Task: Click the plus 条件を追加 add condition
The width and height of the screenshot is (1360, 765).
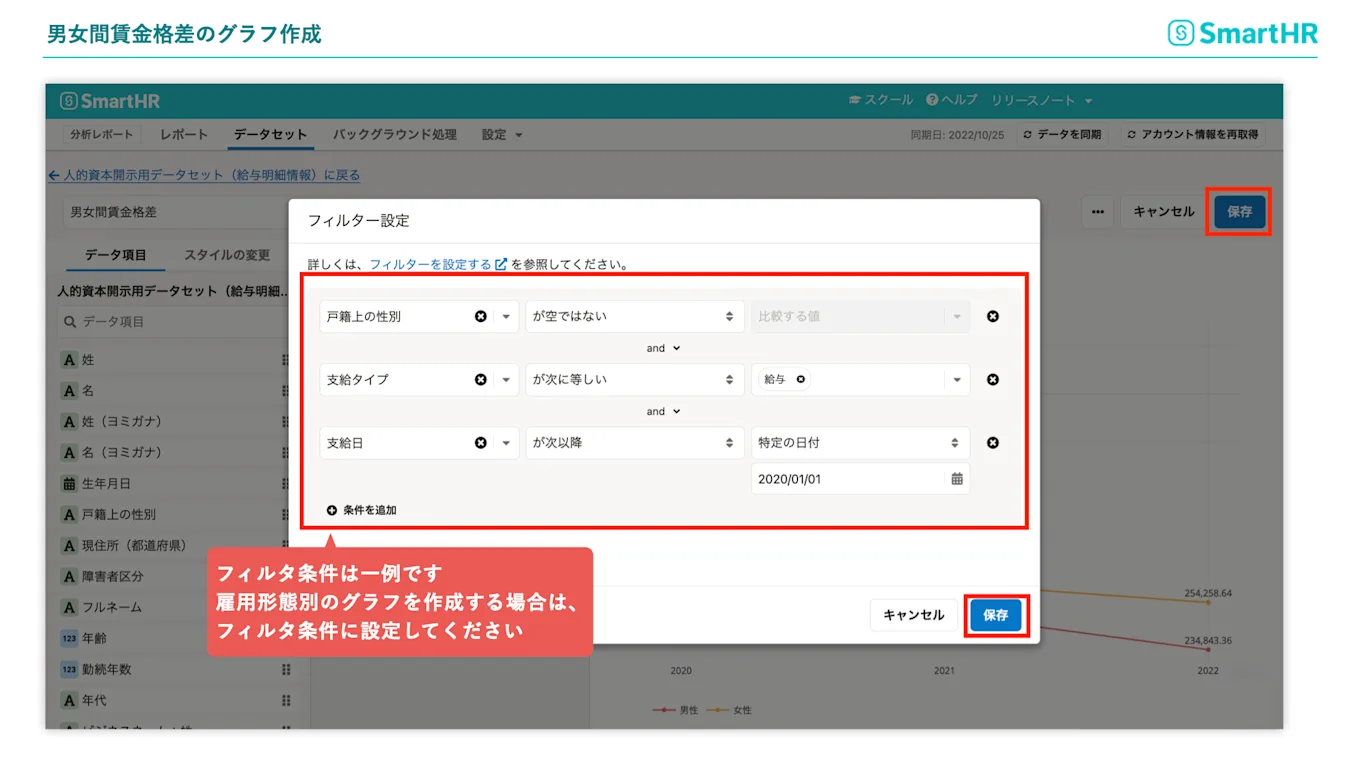Action: 361,510
